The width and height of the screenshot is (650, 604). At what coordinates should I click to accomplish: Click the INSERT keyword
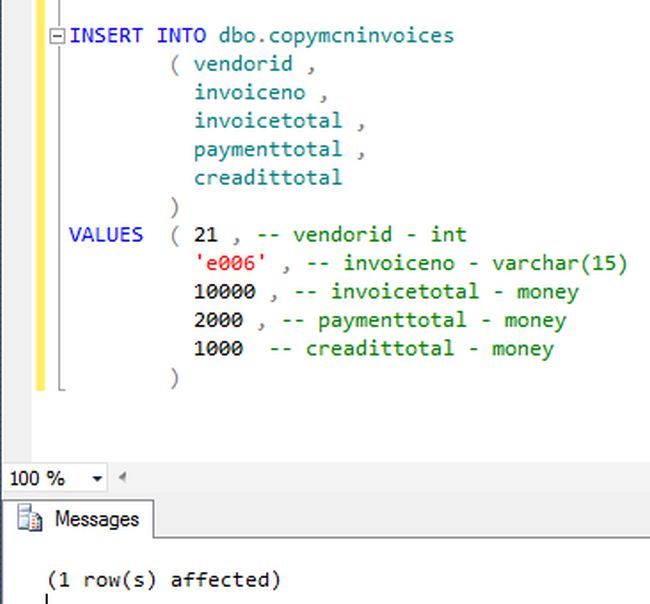click(106, 36)
